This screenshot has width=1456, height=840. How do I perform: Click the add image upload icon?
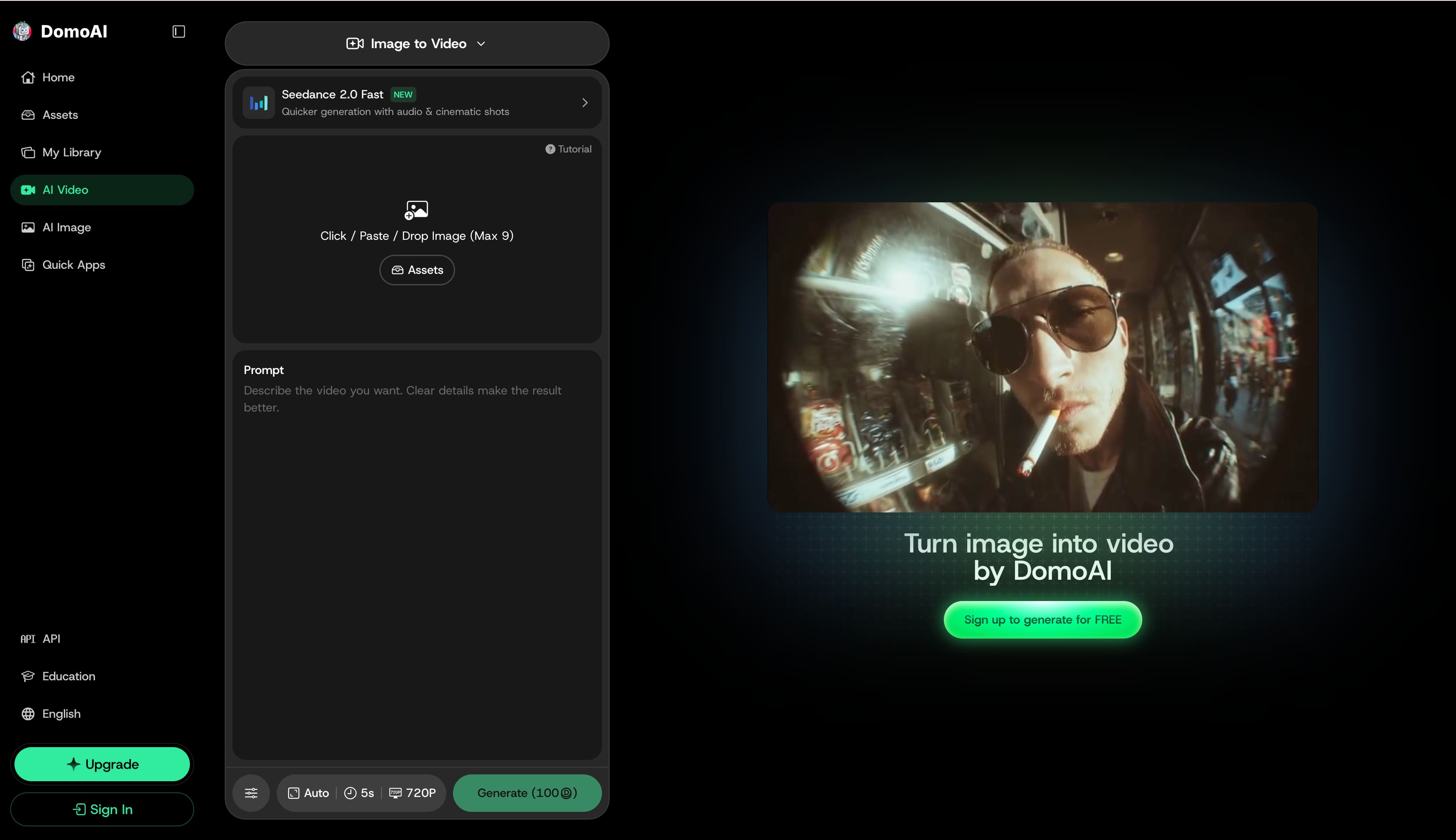pos(416,210)
